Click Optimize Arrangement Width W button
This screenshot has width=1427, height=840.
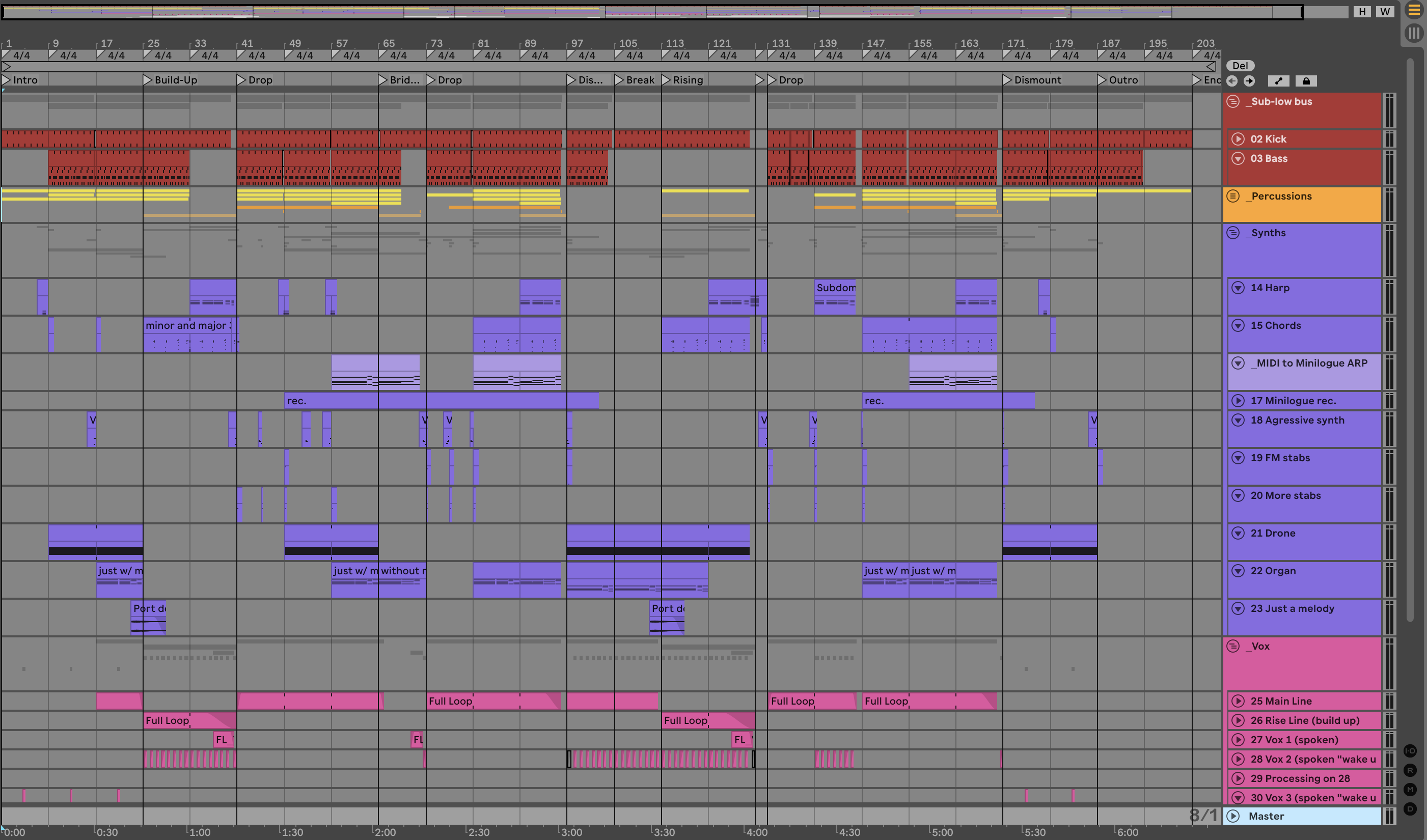coord(1385,11)
